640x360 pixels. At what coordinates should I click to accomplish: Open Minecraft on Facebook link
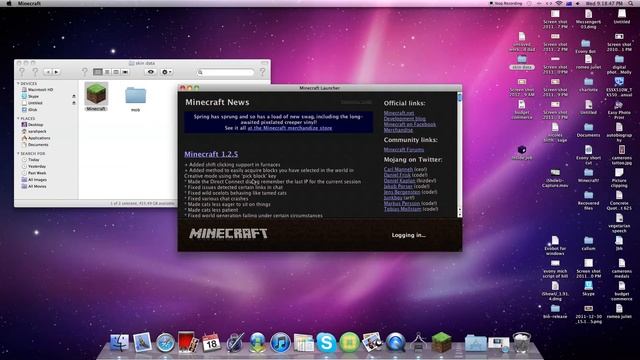tap(410, 124)
